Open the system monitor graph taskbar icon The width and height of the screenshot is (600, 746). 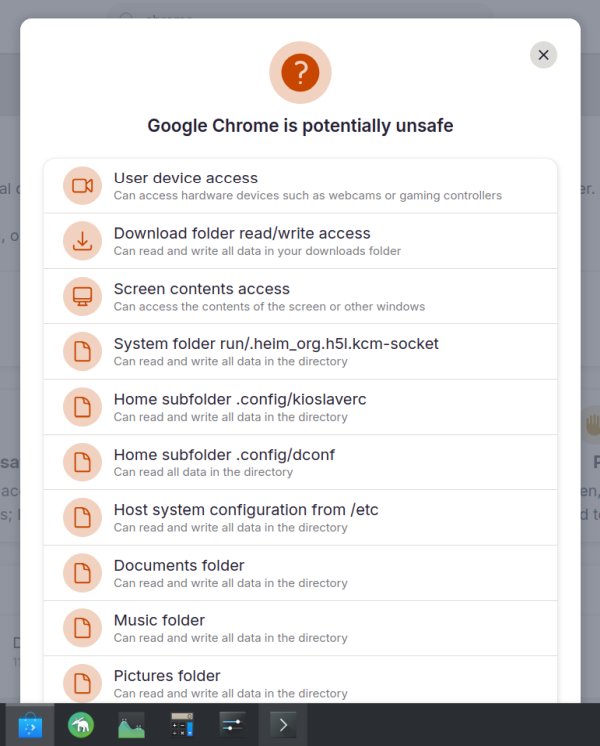click(x=131, y=725)
